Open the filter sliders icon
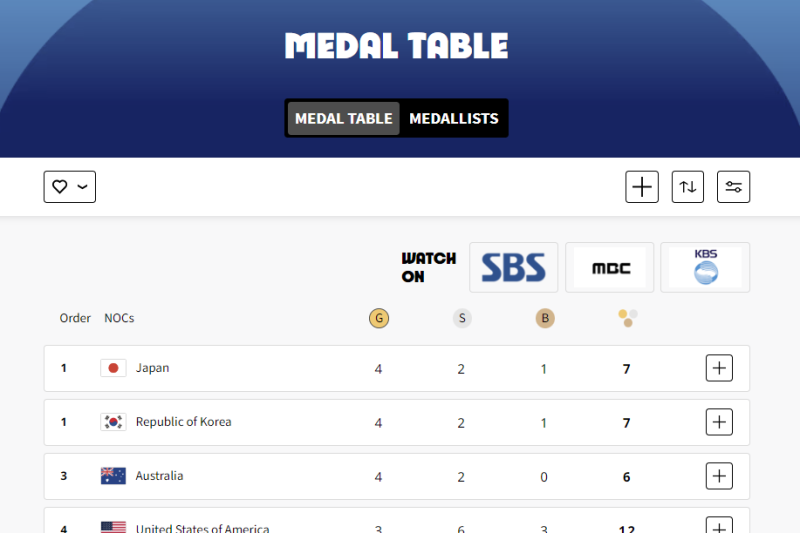Image resolution: width=800 pixels, height=533 pixels. tap(733, 187)
